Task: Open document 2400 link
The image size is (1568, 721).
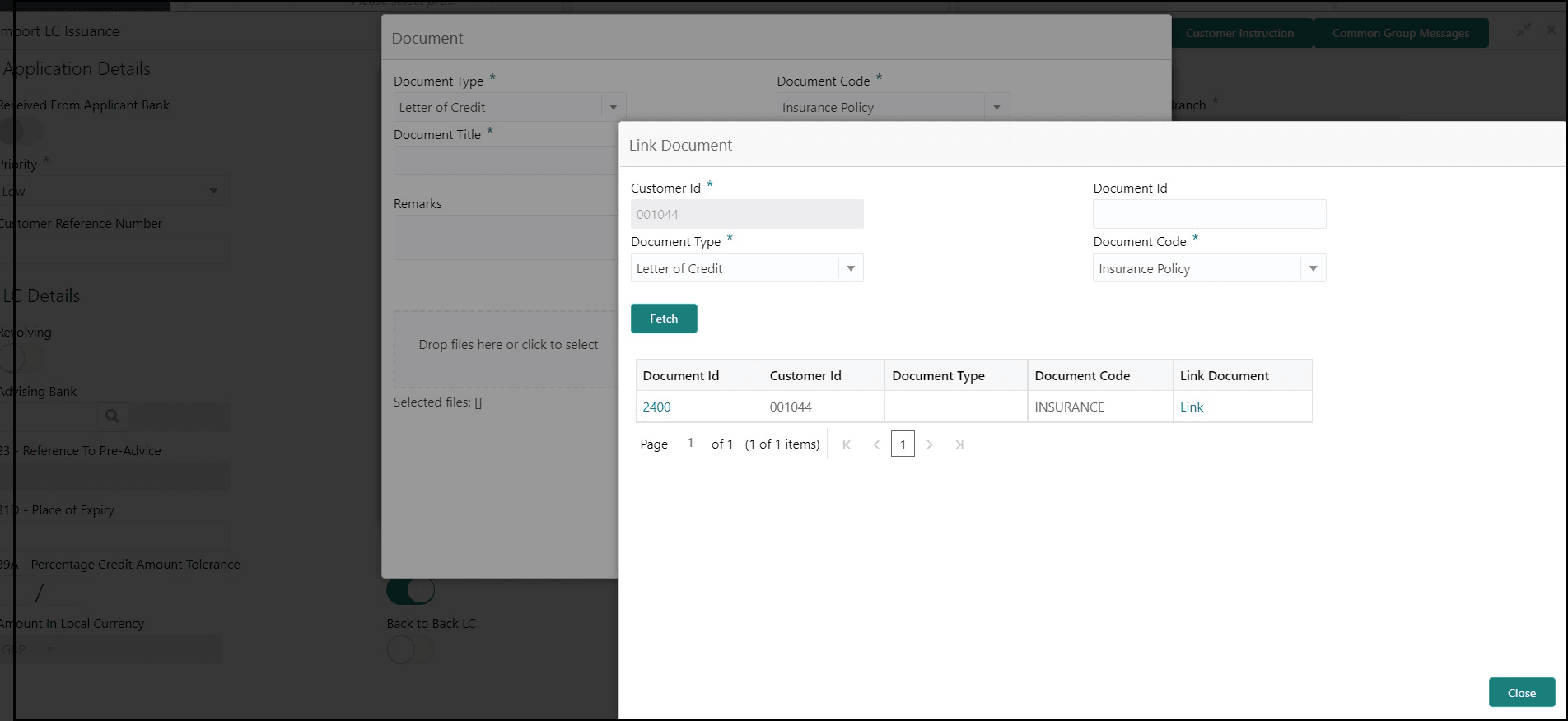Action: coord(657,407)
